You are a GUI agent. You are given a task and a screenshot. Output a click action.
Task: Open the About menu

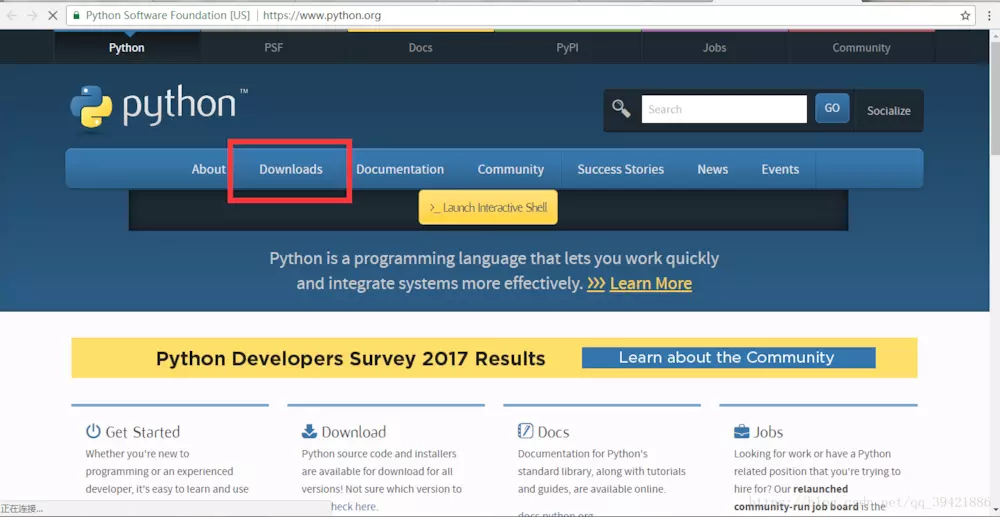209,169
